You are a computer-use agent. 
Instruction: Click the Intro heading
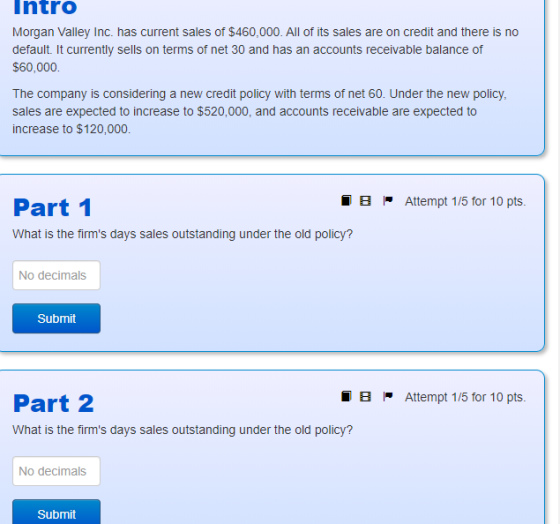[x=45, y=7]
